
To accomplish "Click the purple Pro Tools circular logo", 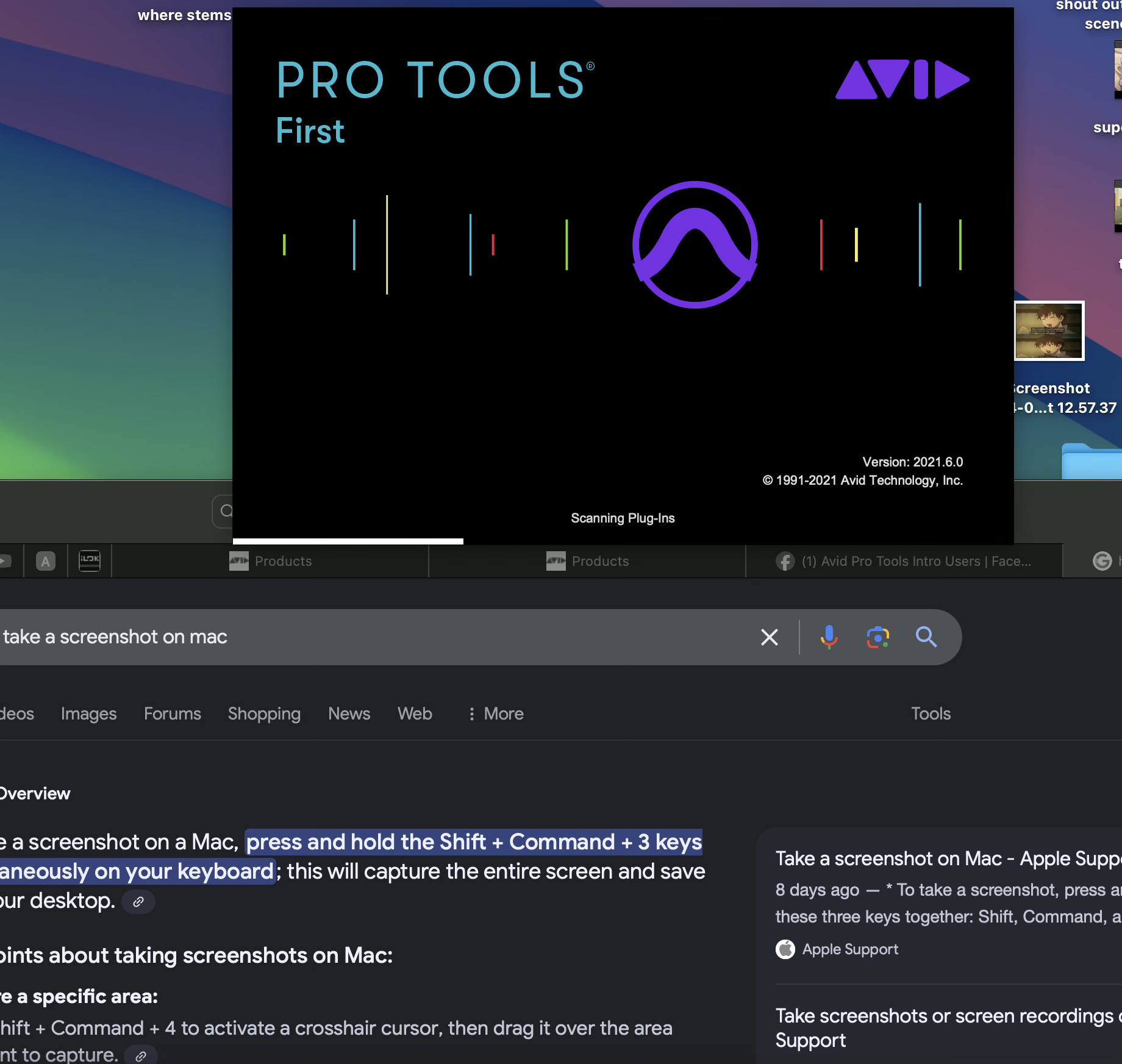I will tap(695, 245).
